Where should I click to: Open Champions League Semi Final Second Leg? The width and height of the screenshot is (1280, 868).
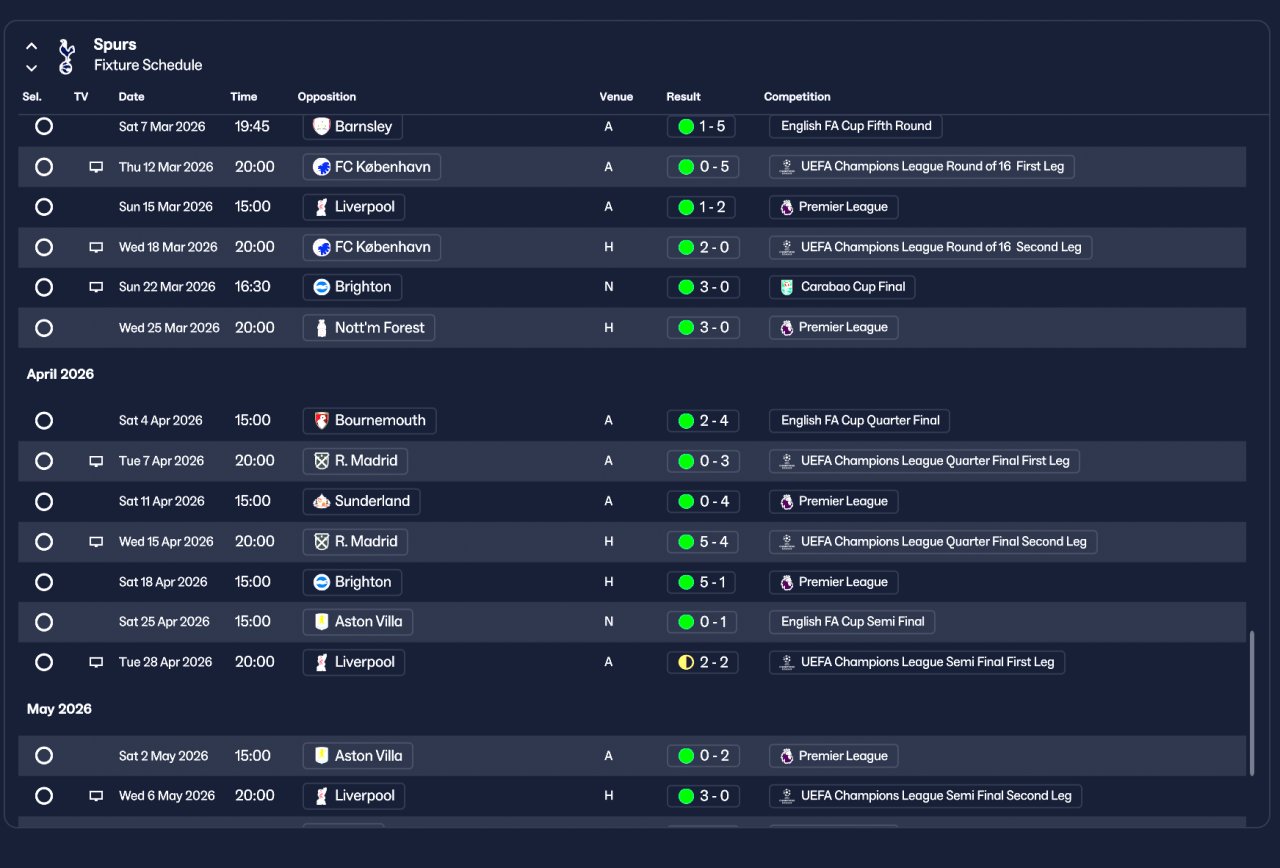pos(925,796)
